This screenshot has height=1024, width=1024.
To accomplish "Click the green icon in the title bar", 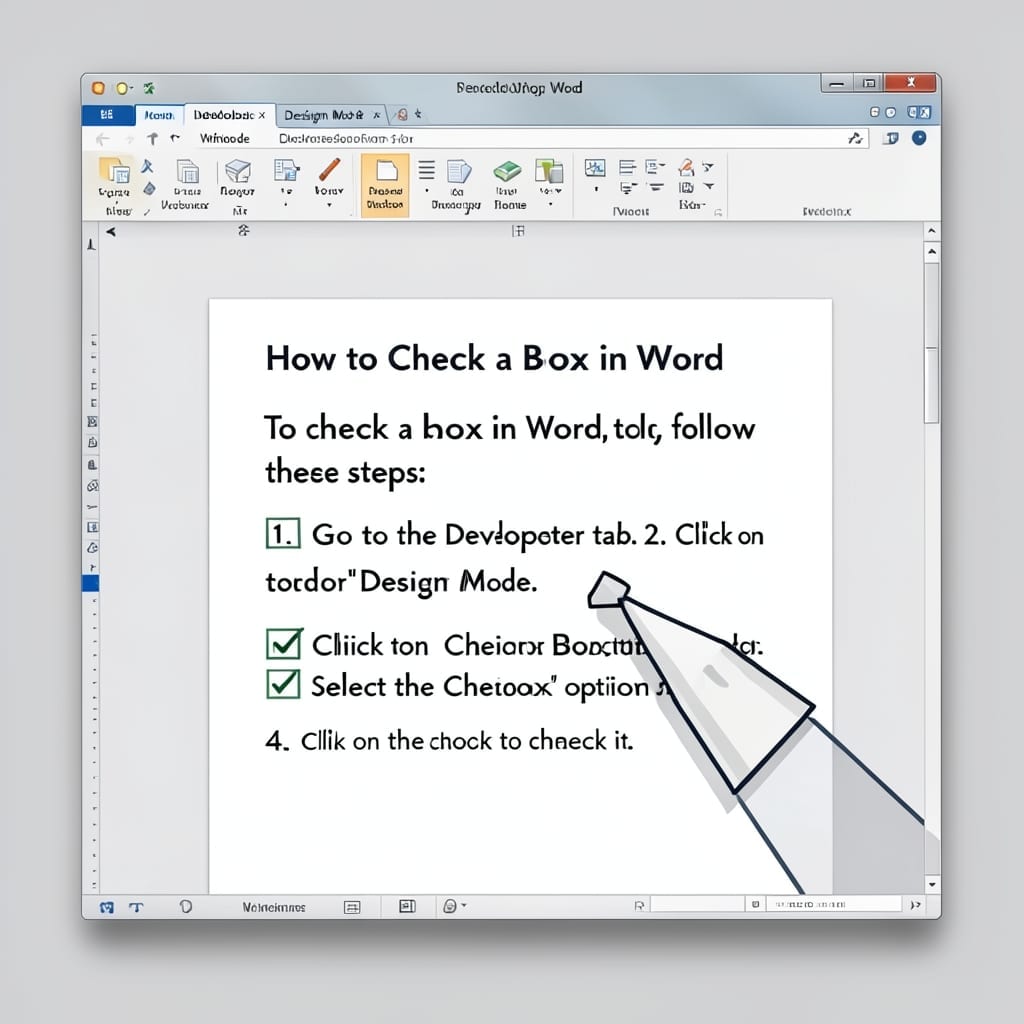I will click(x=149, y=88).
